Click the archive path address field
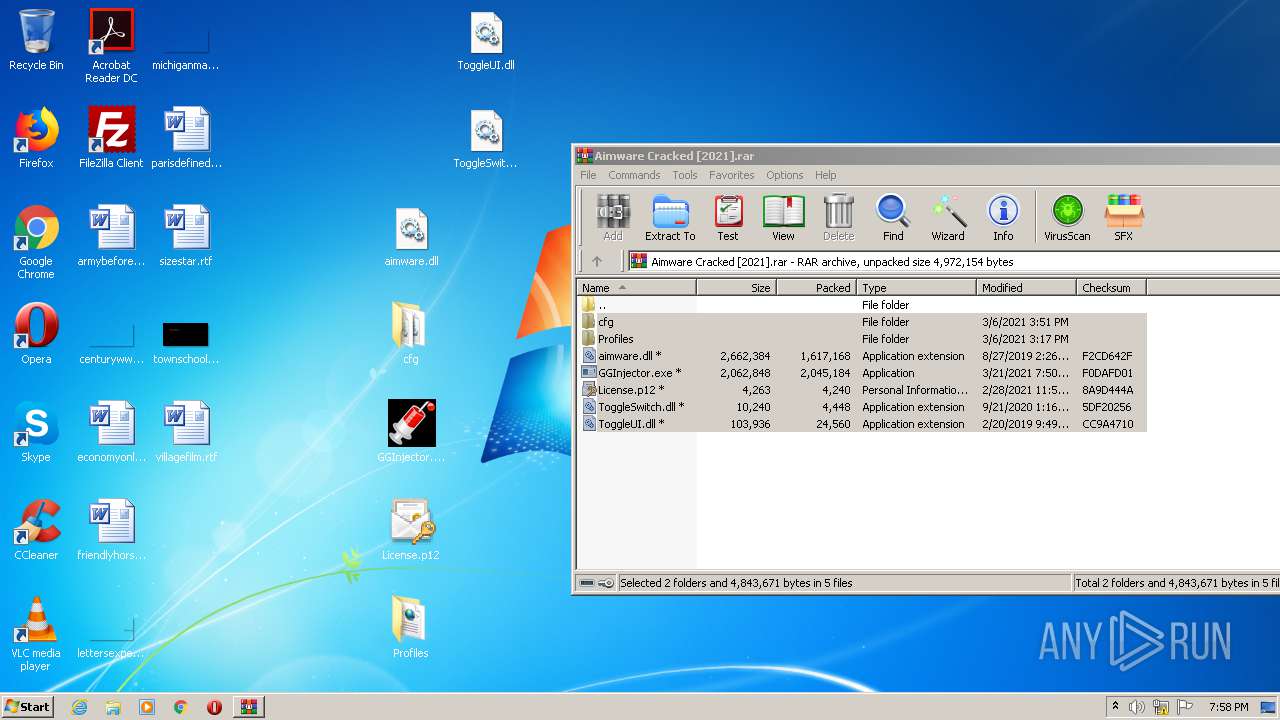The image size is (1280, 720). click(x=953, y=262)
